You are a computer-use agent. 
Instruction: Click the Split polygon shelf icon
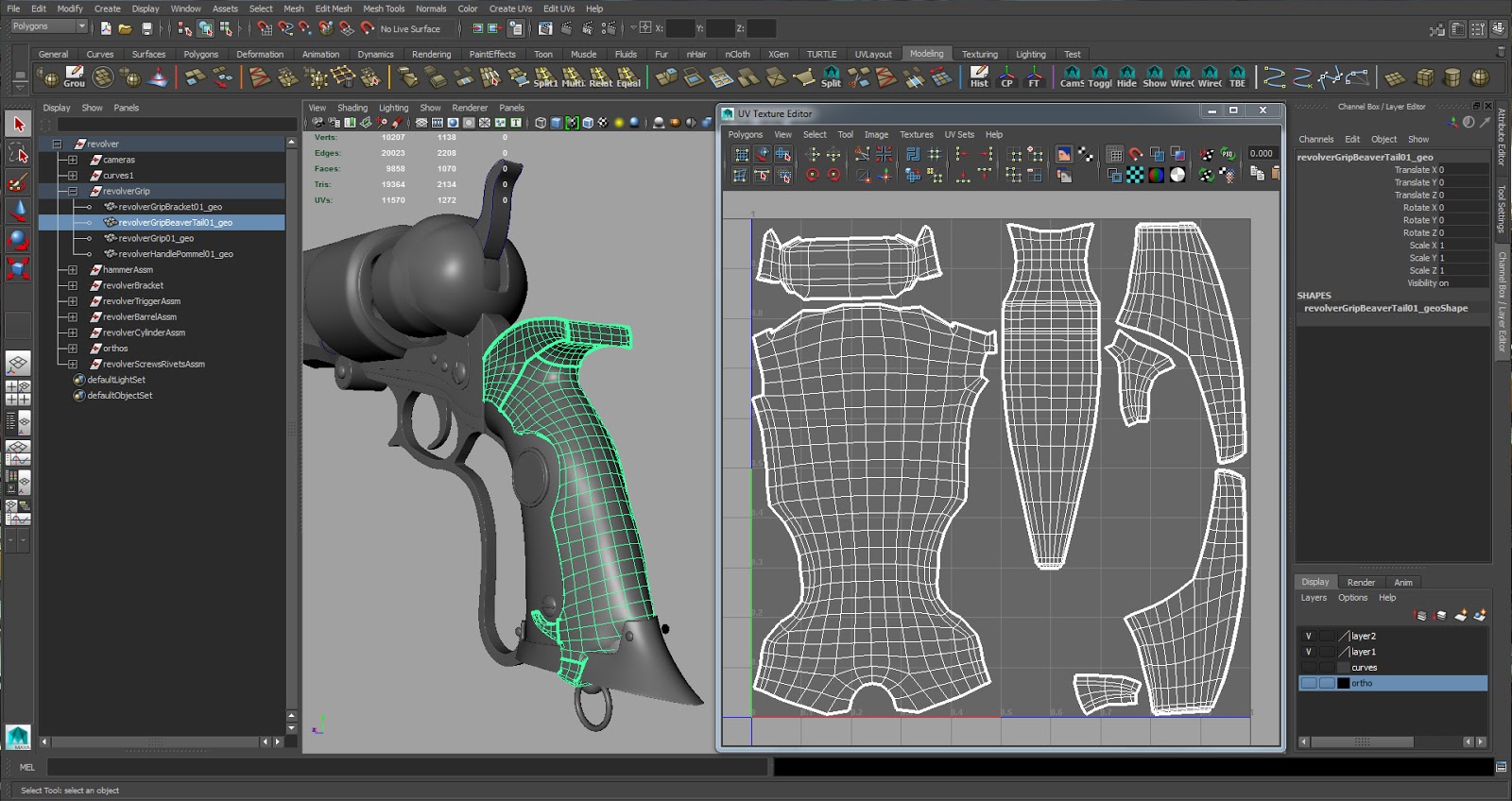click(830, 77)
